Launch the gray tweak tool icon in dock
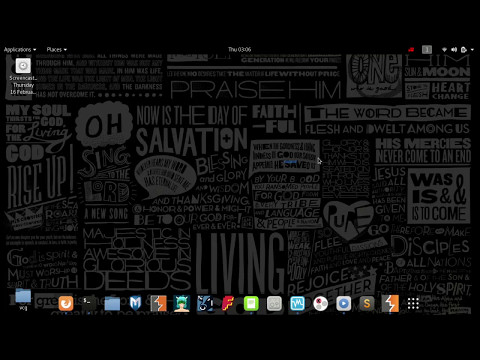This screenshot has height=360, width=480. point(274,304)
